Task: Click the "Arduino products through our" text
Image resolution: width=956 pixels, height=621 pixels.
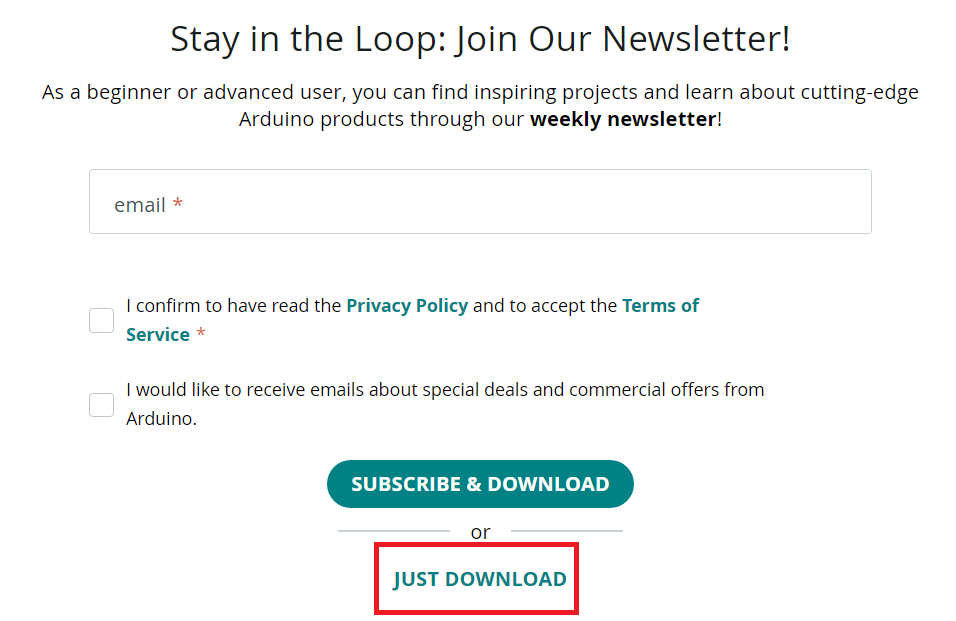Action: click(x=382, y=120)
